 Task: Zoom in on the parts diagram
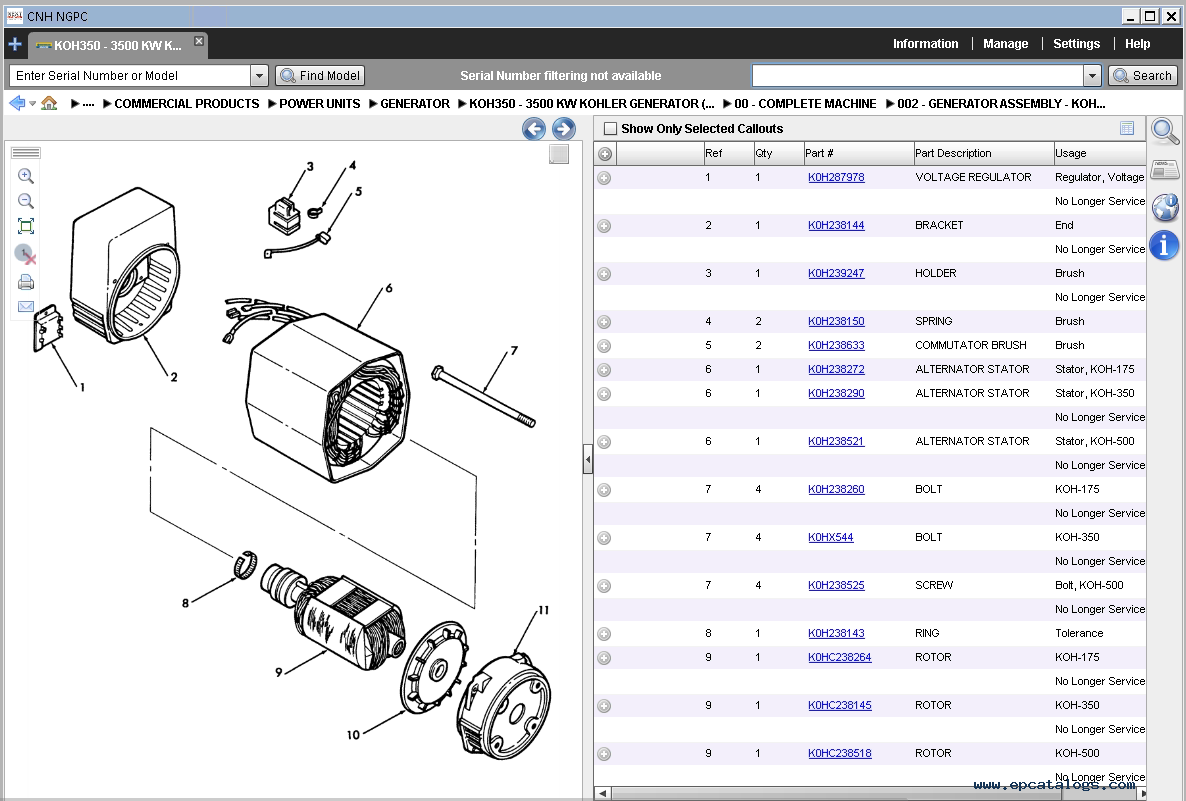pos(26,176)
